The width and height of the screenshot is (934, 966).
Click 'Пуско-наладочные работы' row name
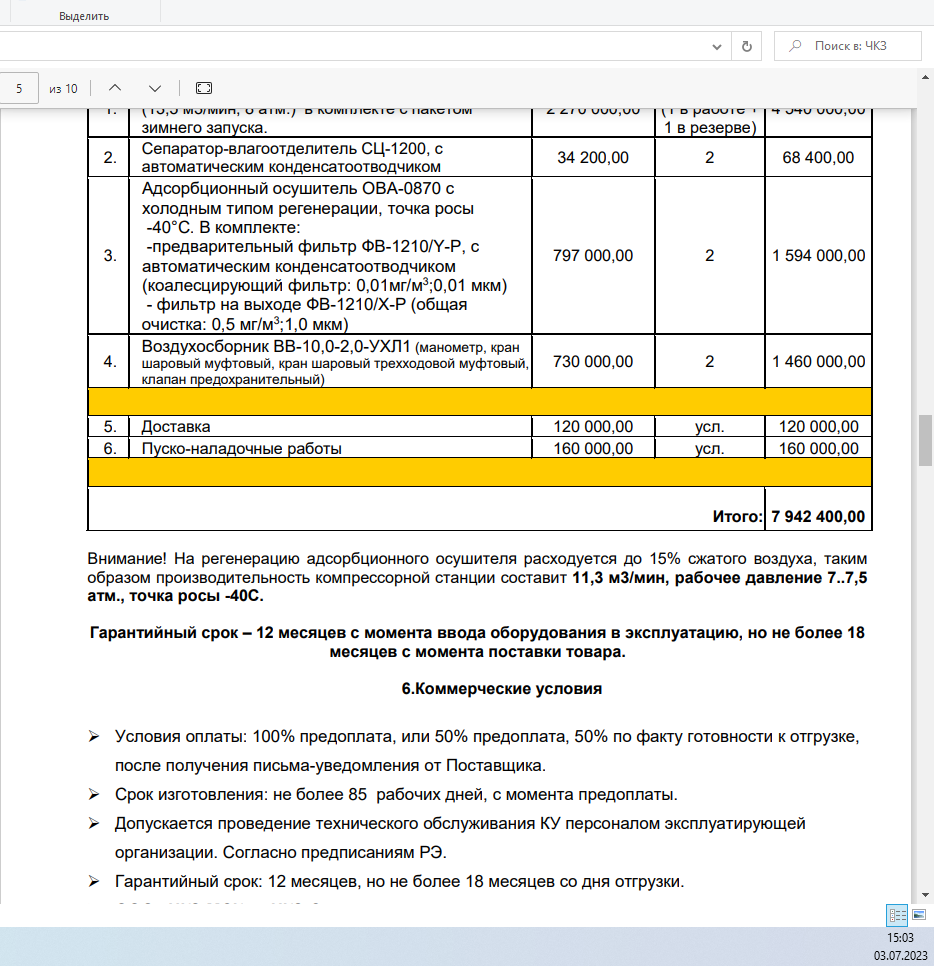pyautogui.click(x=242, y=448)
